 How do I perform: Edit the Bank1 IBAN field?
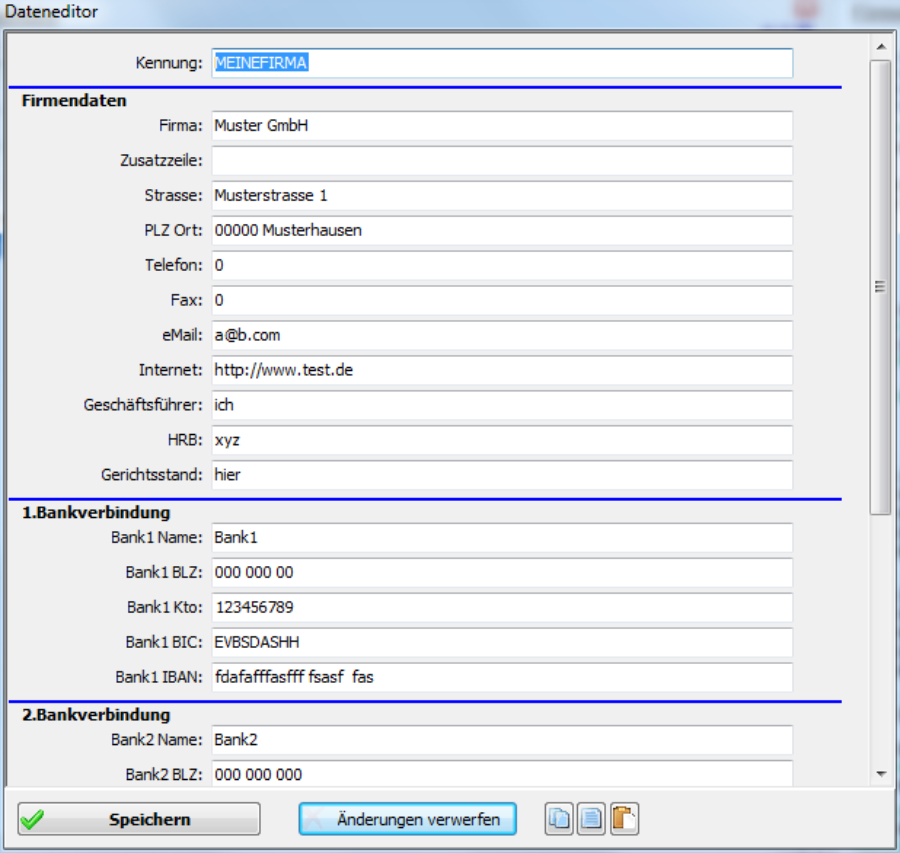pos(502,677)
